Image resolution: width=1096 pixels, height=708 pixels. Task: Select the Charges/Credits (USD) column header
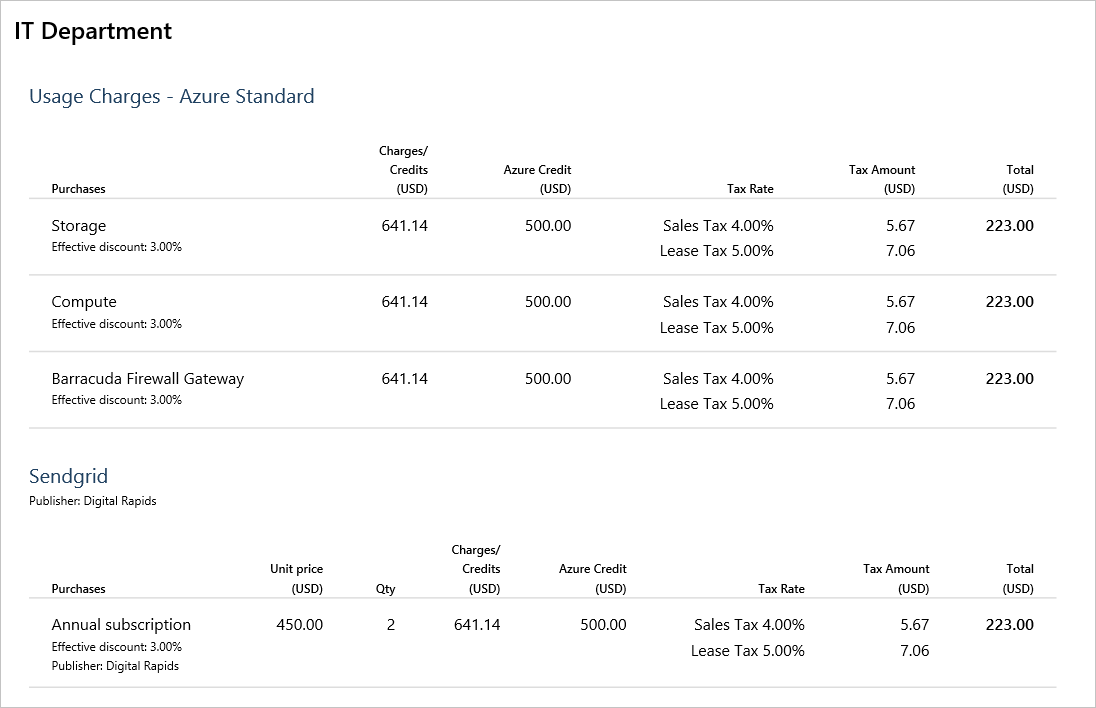(402, 170)
